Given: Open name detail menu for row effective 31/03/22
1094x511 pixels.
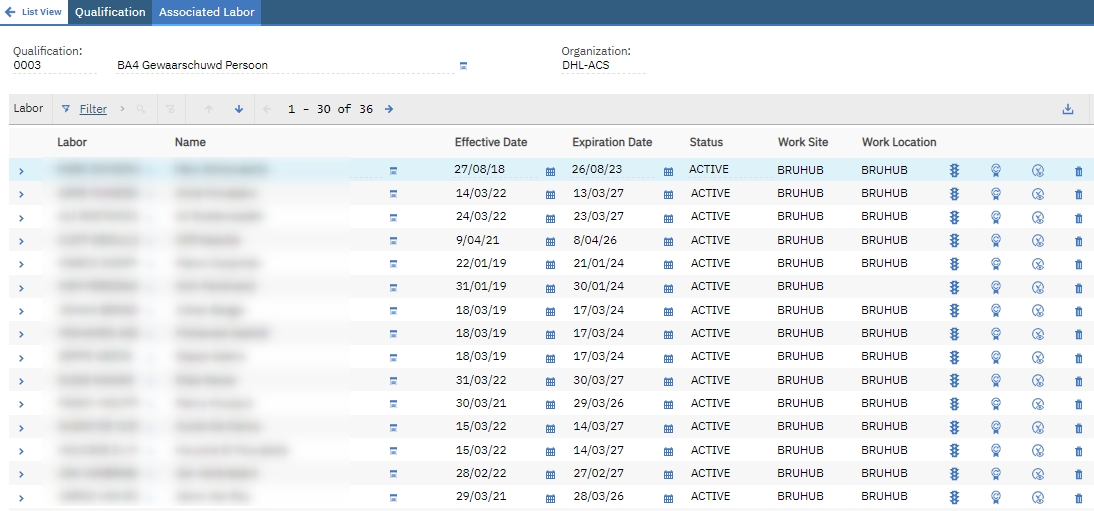Looking at the screenshot, I should pos(393,381).
